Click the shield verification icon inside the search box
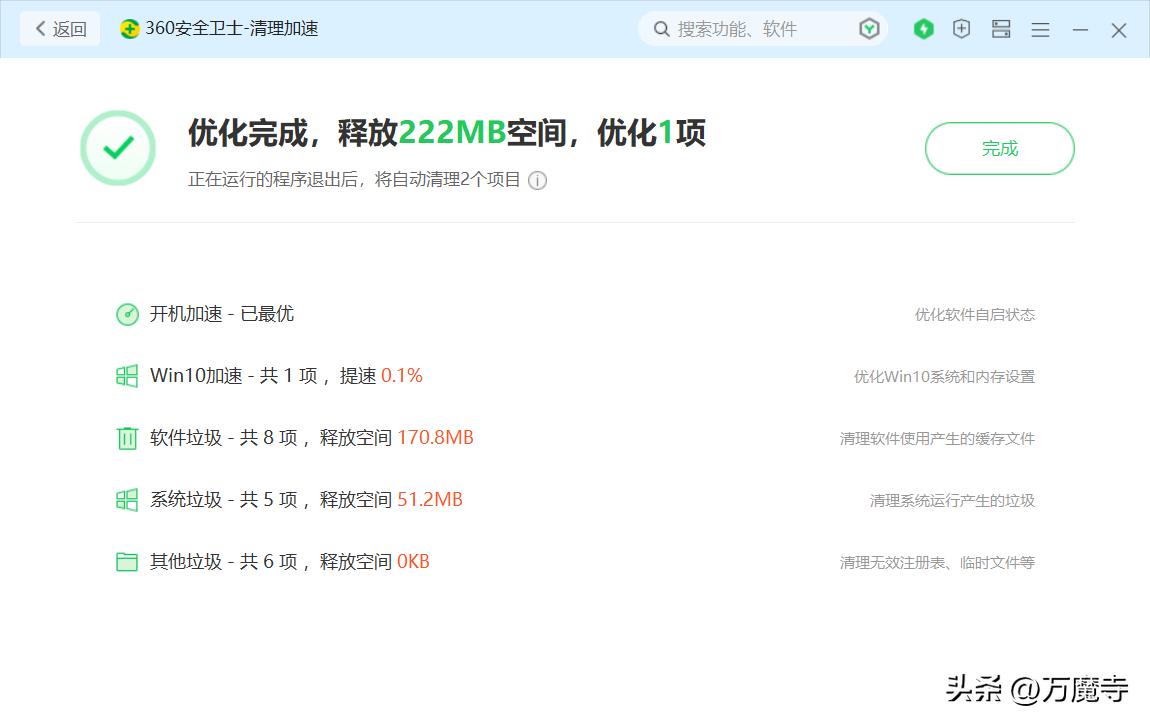1150x725 pixels. [x=869, y=29]
